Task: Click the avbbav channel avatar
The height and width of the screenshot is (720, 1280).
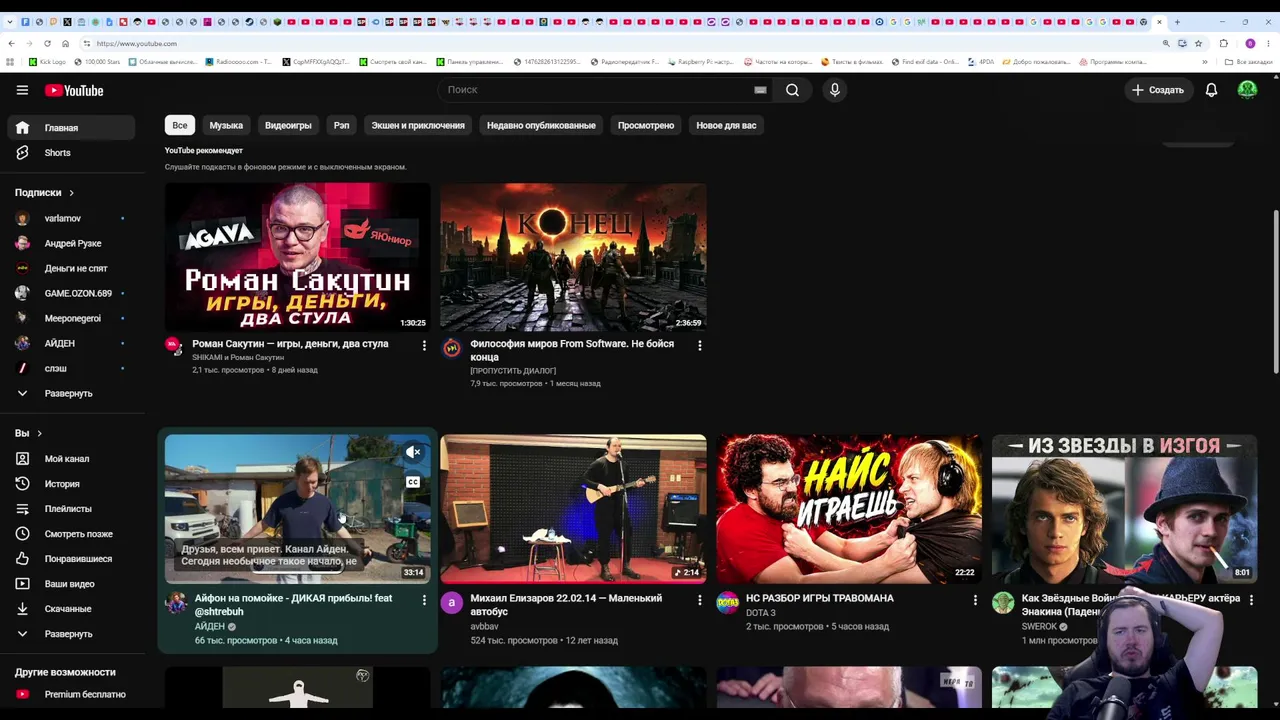Action: 452,603
